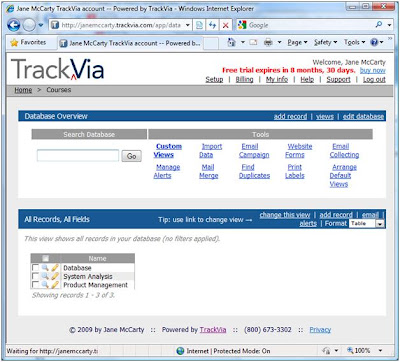Follow the Find Duplicates link
Viewport: 400px width, 362px height.
pyautogui.click(x=254, y=171)
